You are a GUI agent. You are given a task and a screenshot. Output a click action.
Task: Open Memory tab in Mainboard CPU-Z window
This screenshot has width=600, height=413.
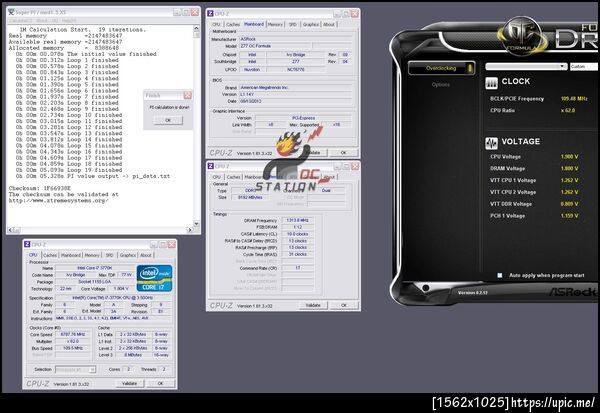click(275, 24)
